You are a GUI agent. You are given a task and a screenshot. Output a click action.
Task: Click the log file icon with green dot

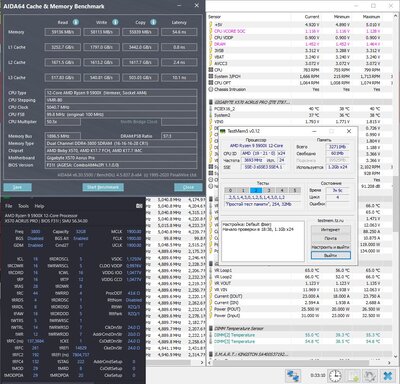pos(353,376)
